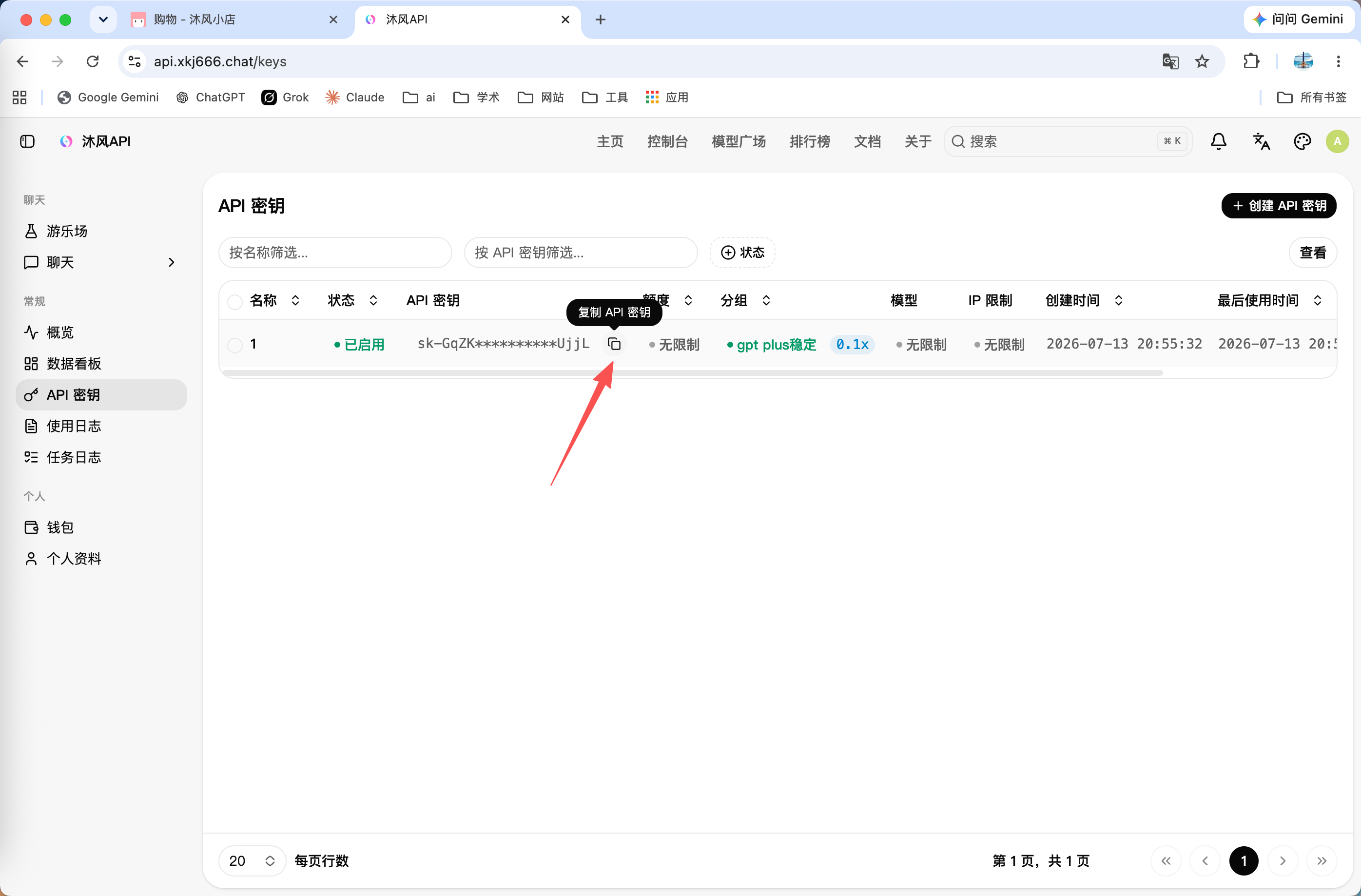Open the language switch icon in header
Viewport: 1361px width, 896px height.
(x=1261, y=141)
